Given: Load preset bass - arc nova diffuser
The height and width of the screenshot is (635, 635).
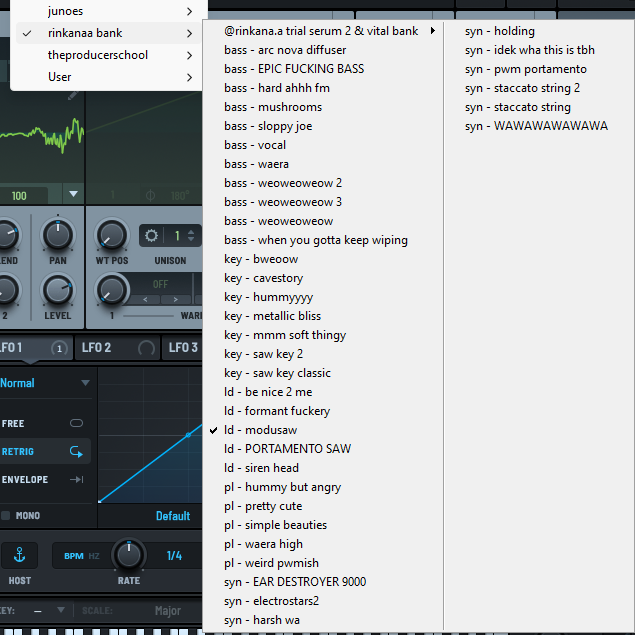Looking at the screenshot, I should click(323, 50).
